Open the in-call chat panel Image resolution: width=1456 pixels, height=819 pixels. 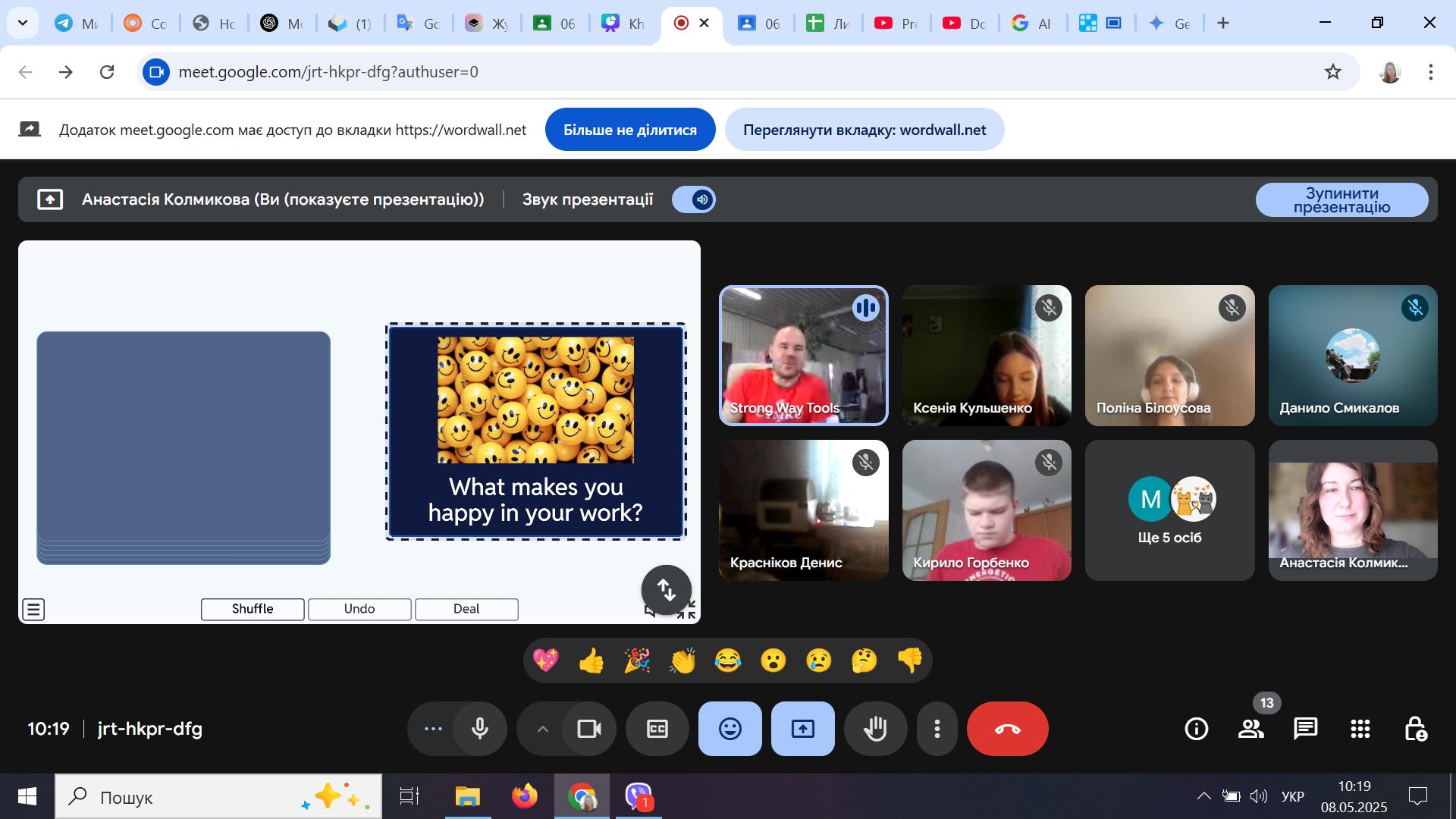pyautogui.click(x=1305, y=729)
